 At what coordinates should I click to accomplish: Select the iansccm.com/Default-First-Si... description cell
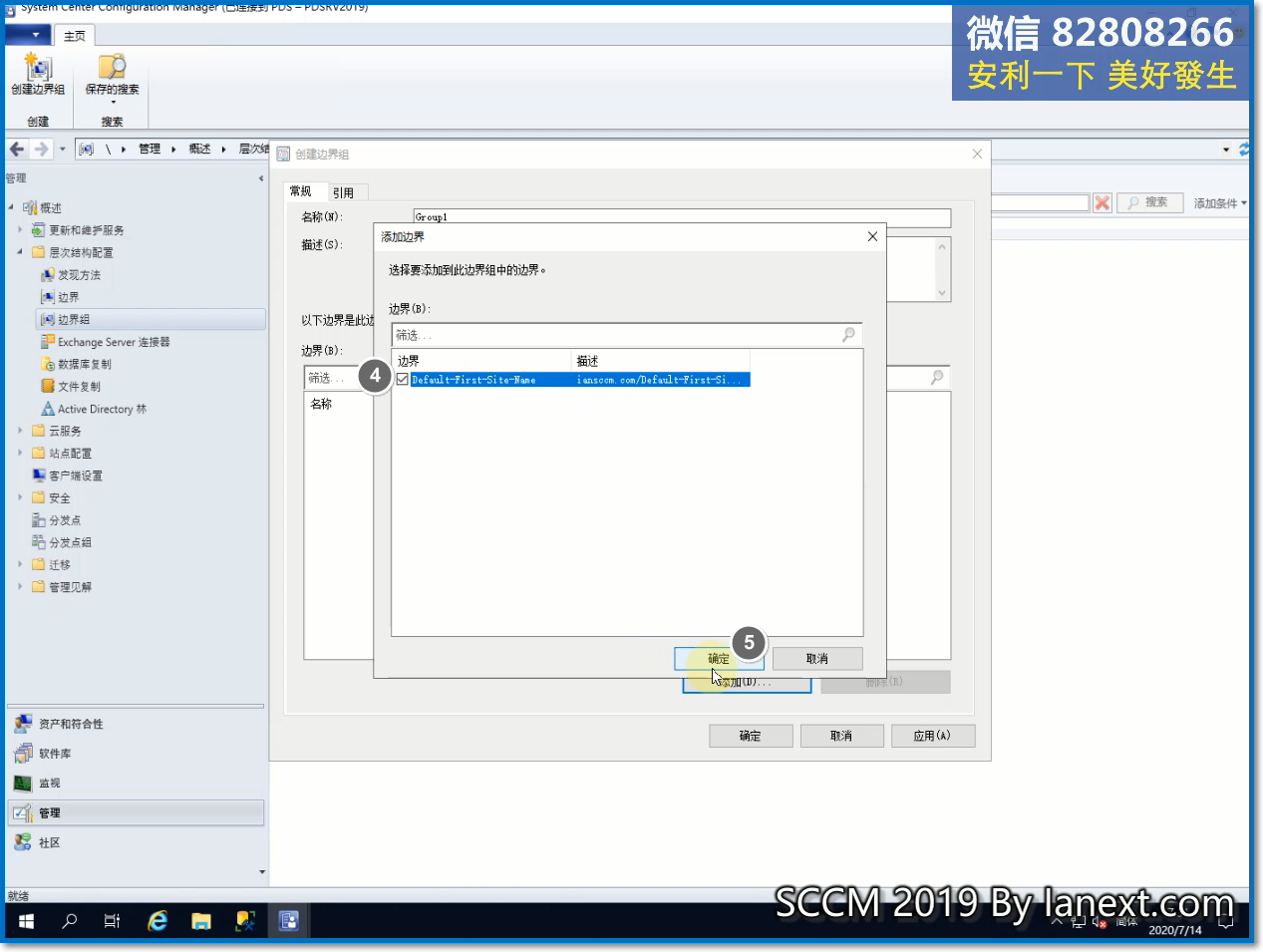coord(661,380)
